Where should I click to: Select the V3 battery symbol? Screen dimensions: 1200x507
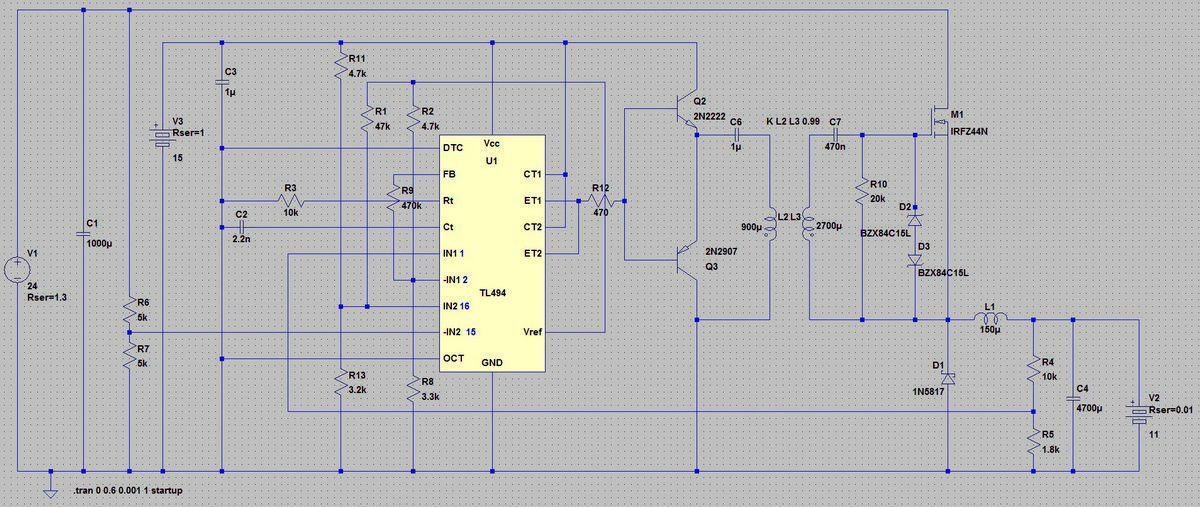click(x=162, y=137)
